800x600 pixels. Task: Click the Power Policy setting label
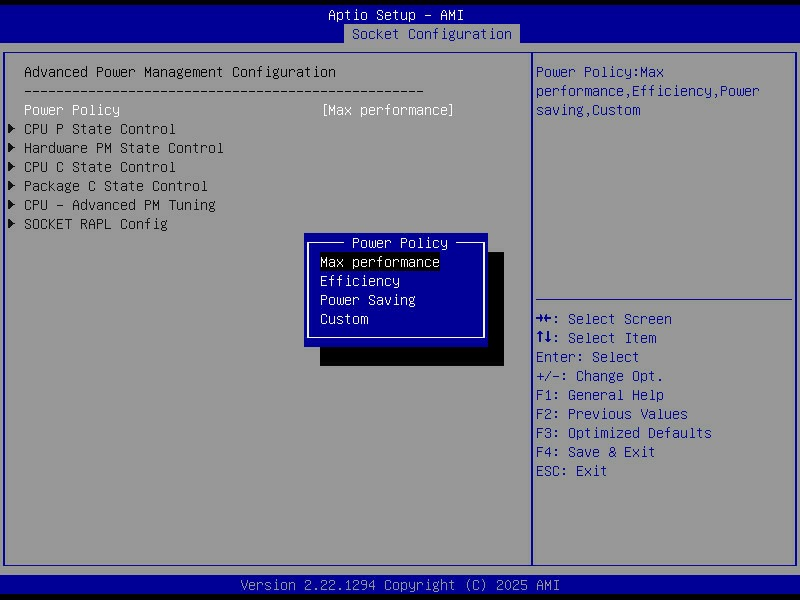pyautogui.click(x=71, y=110)
